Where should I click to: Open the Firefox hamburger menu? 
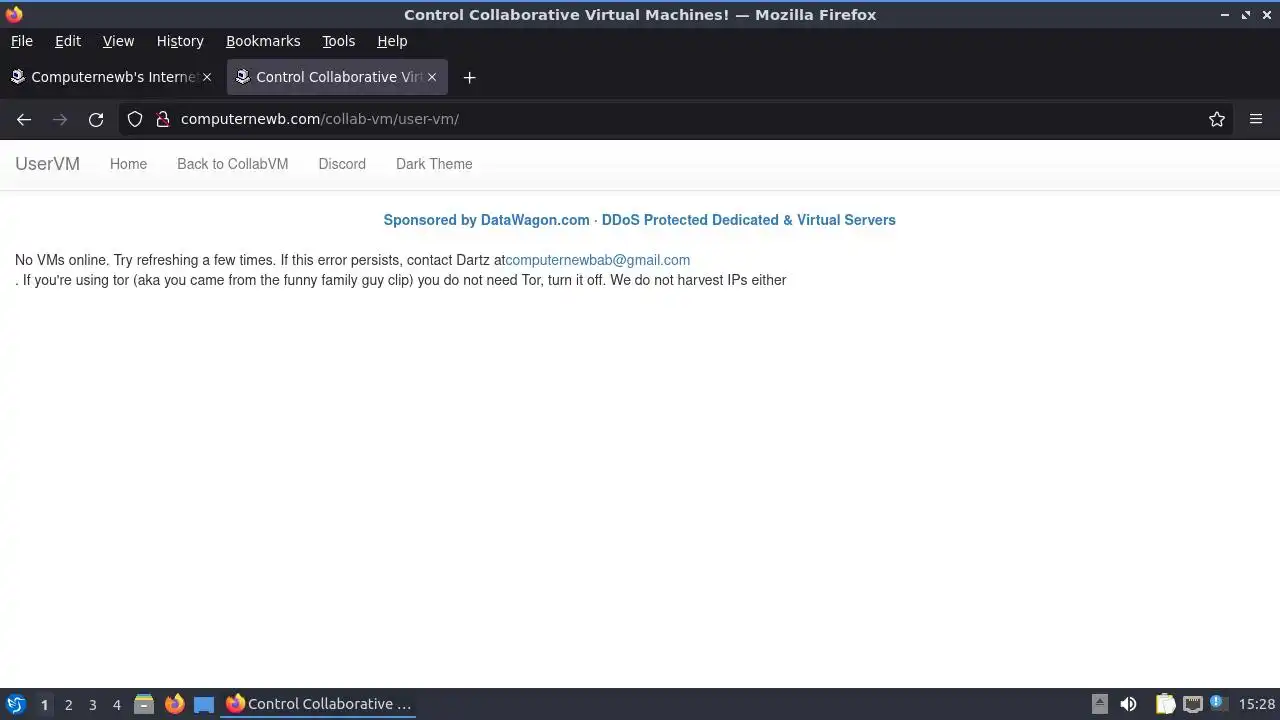pos(1256,119)
